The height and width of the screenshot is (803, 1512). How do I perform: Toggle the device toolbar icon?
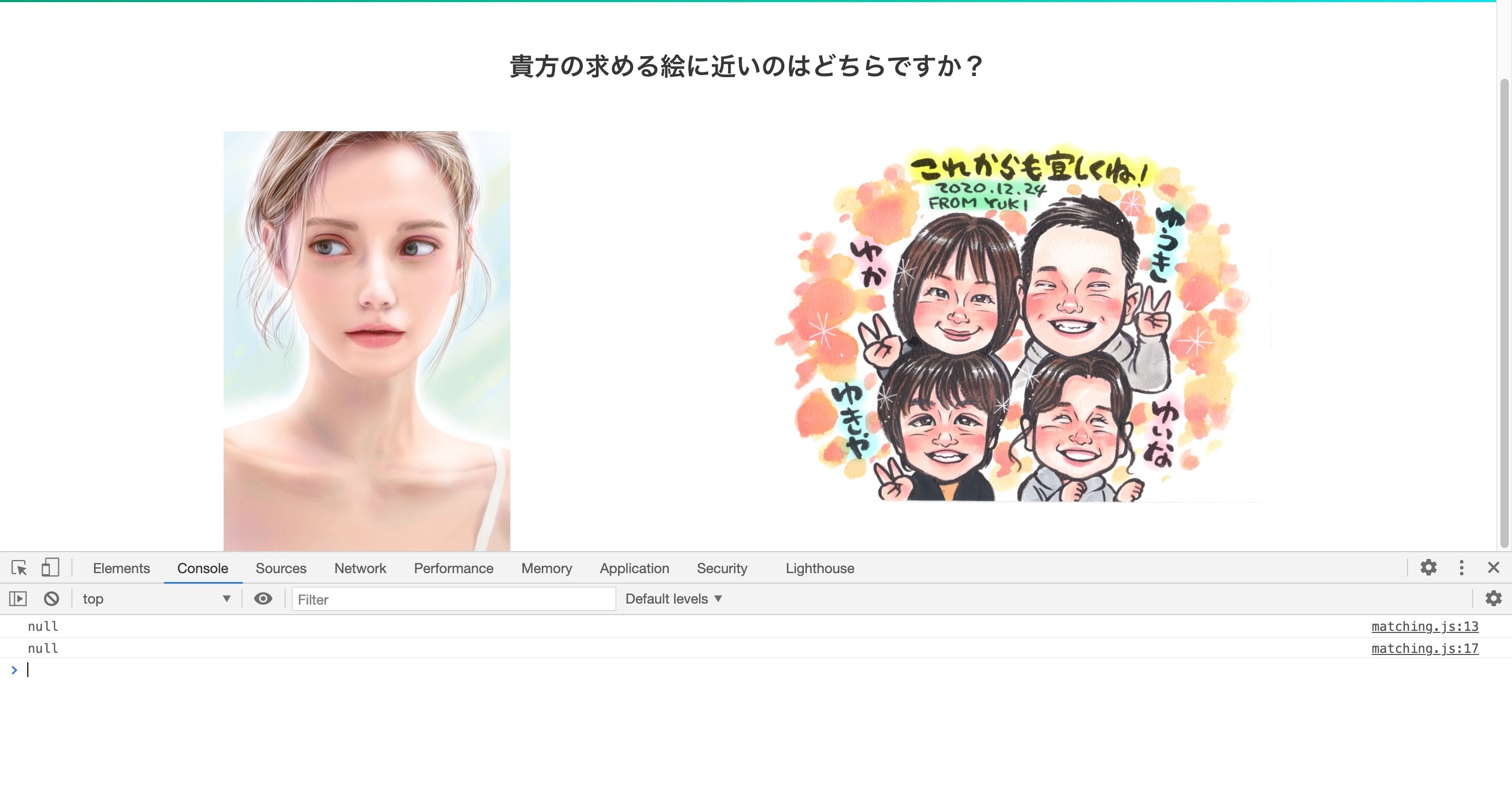(50, 568)
